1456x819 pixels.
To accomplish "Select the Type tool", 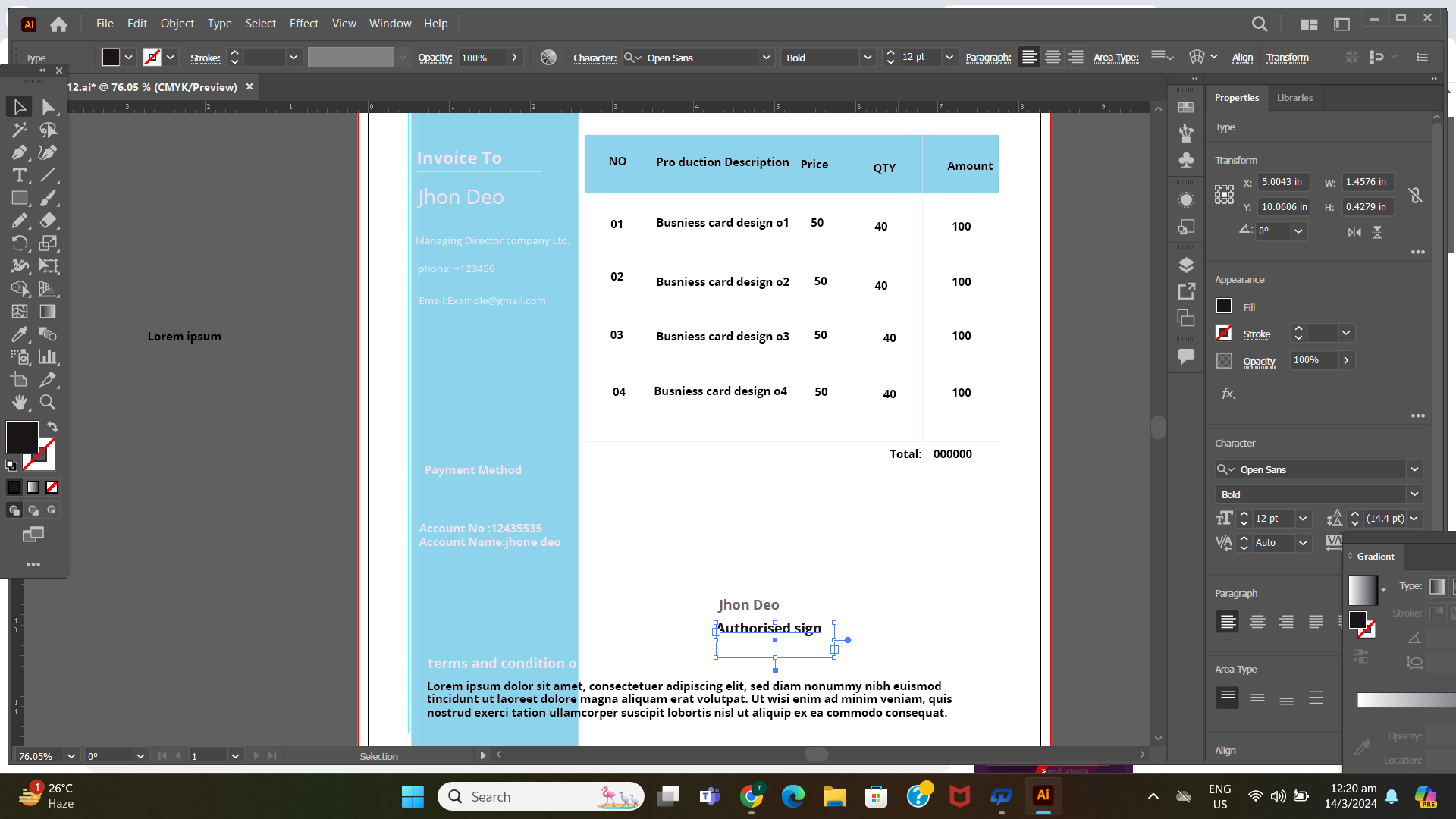I will click(20, 175).
